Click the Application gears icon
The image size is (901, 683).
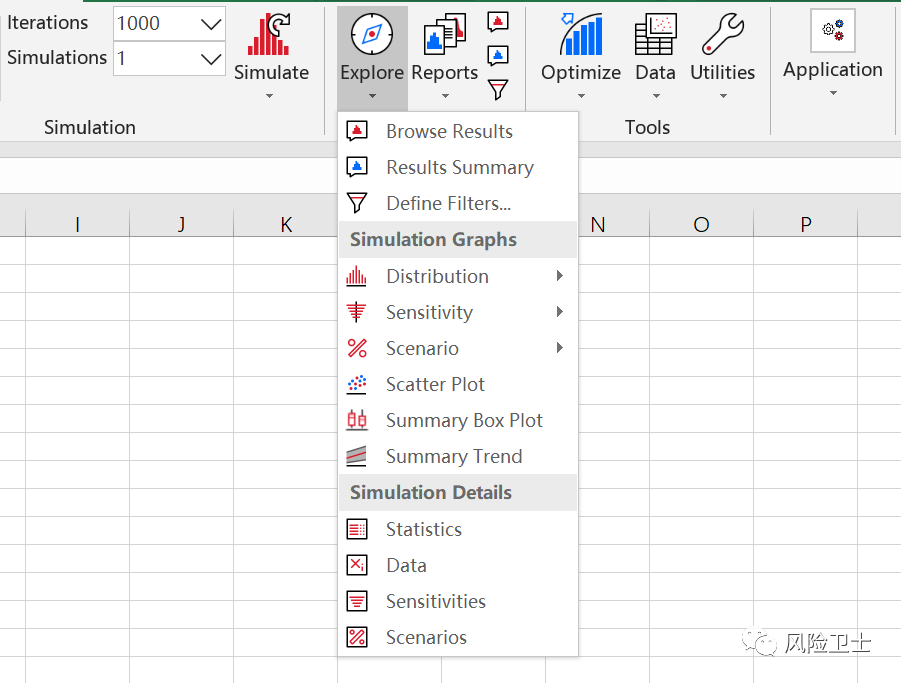(832, 31)
